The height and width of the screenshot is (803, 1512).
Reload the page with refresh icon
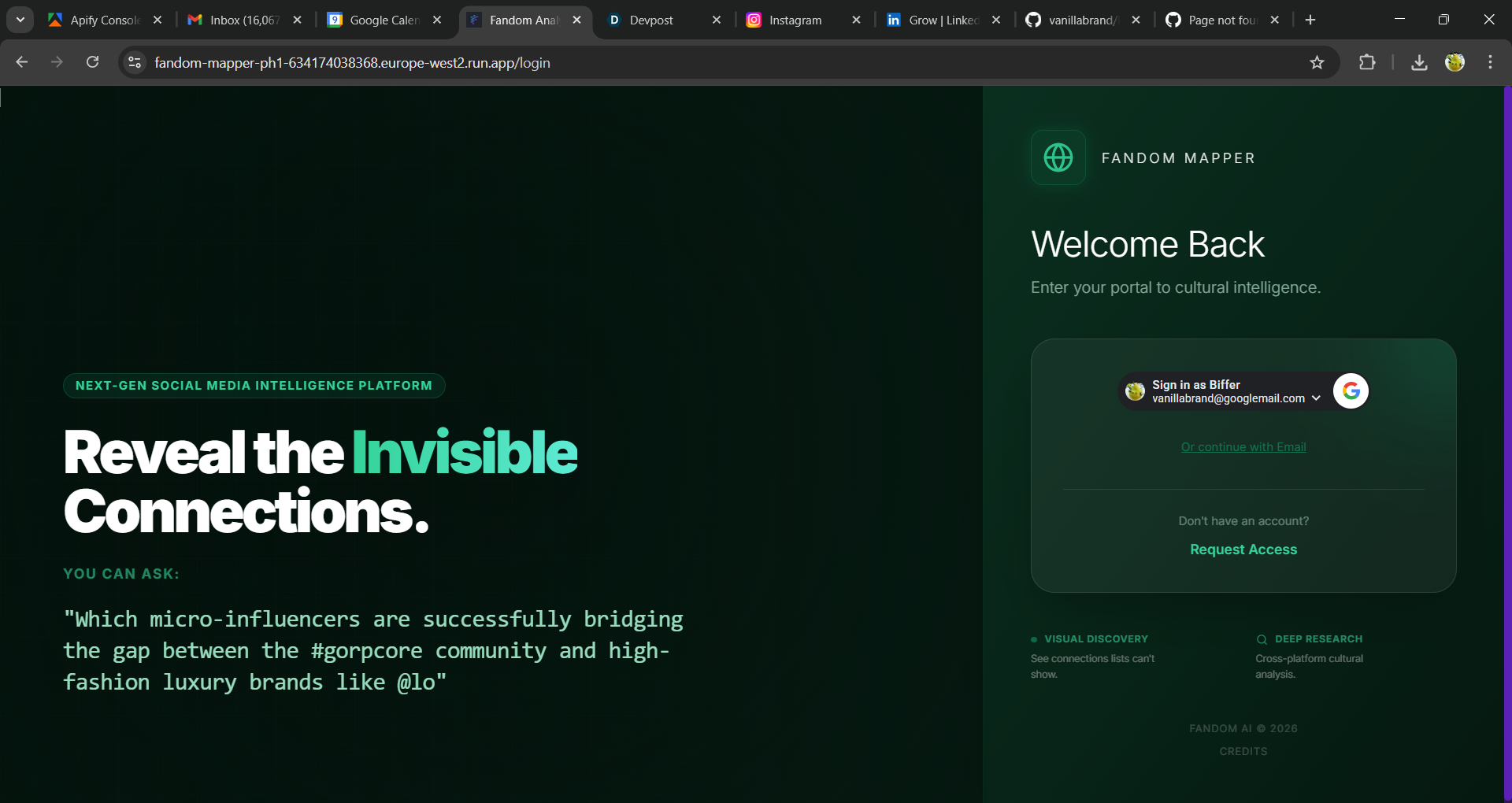92,62
